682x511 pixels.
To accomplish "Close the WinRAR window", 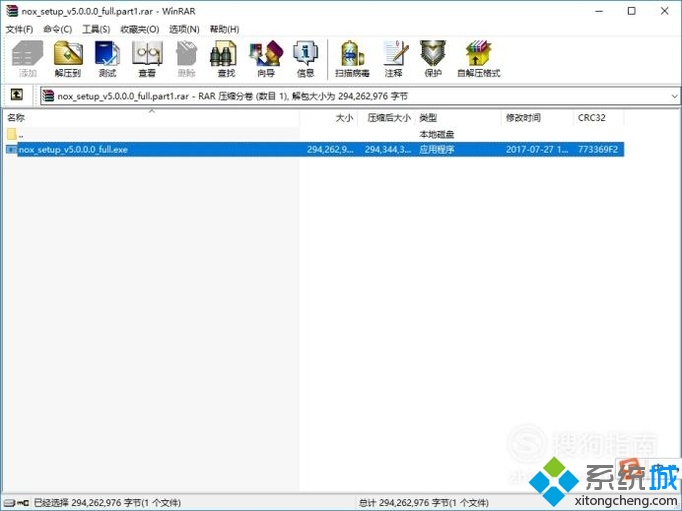I will (x=665, y=11).
